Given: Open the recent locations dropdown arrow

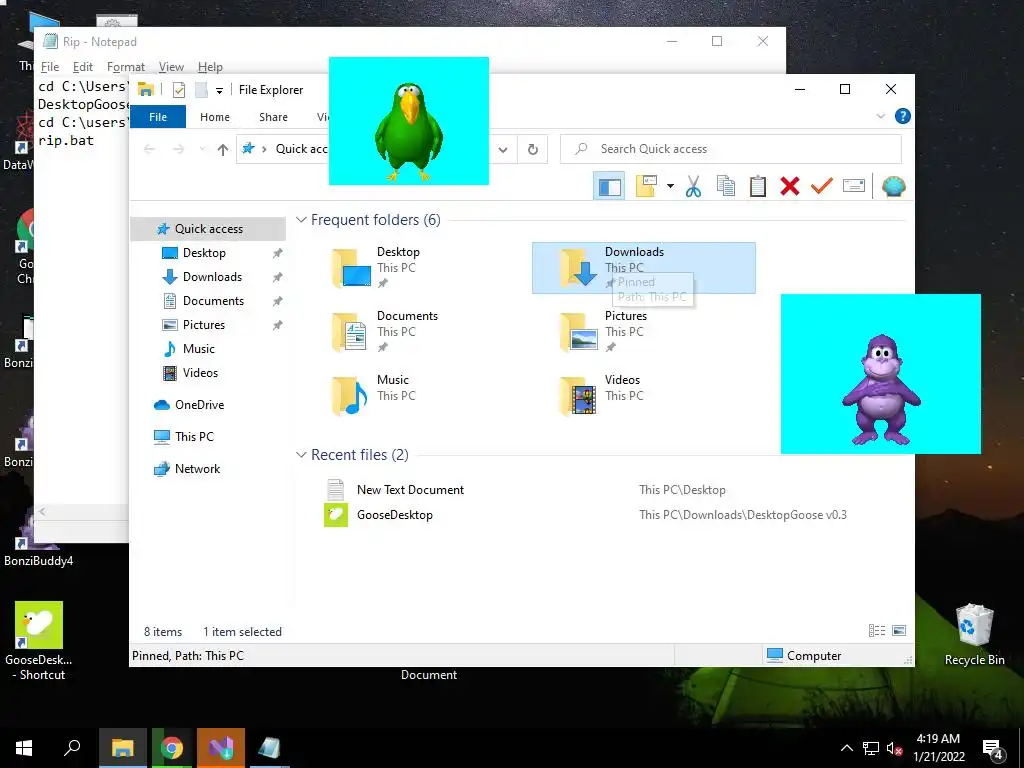Looking at the screenshot, I should pos(202,150).
